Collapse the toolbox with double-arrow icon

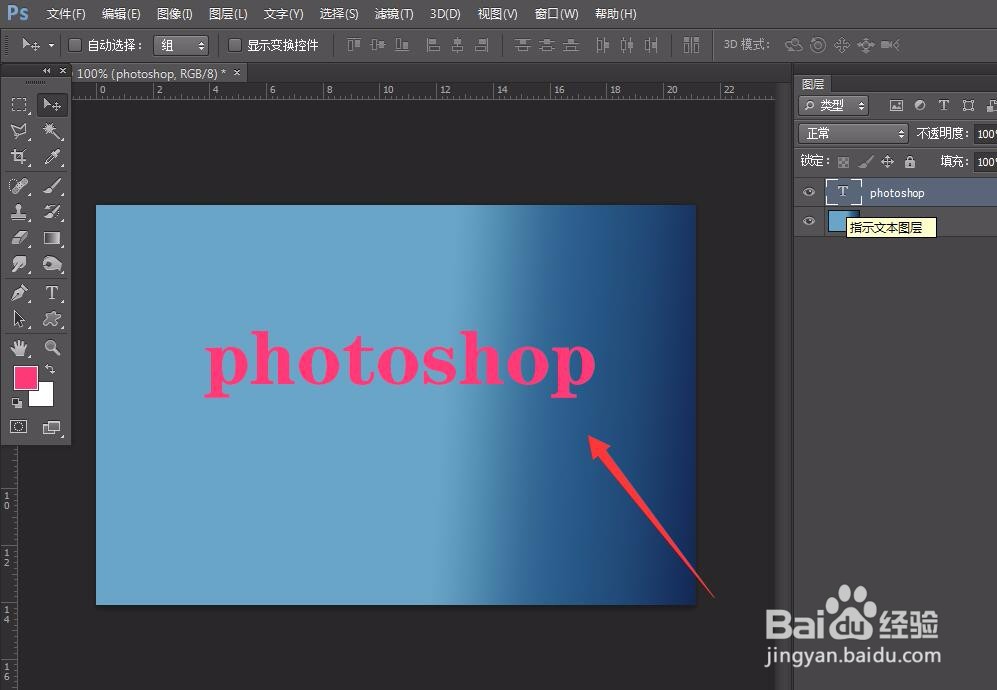(x=46, y=71)
